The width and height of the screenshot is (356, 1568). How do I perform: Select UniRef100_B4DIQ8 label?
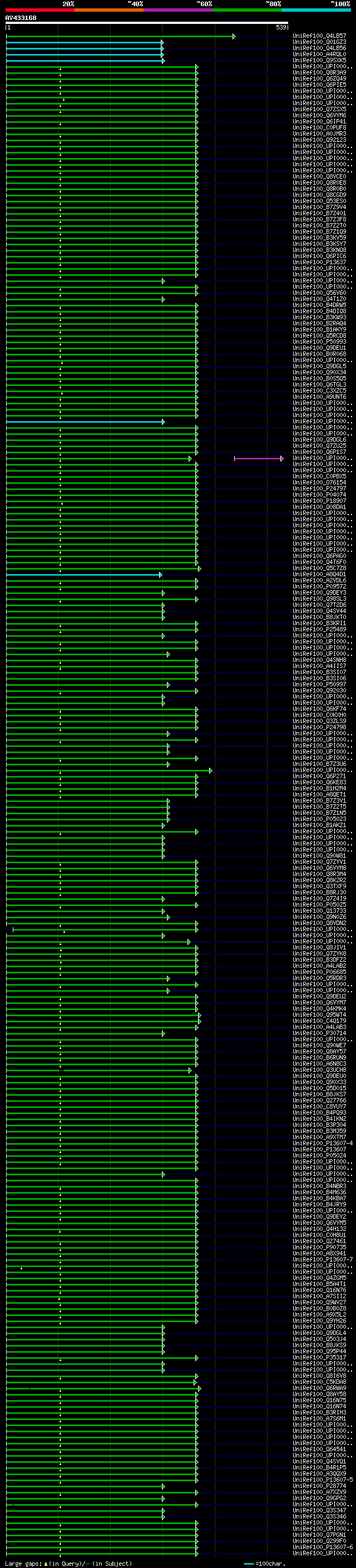[319, 311]
